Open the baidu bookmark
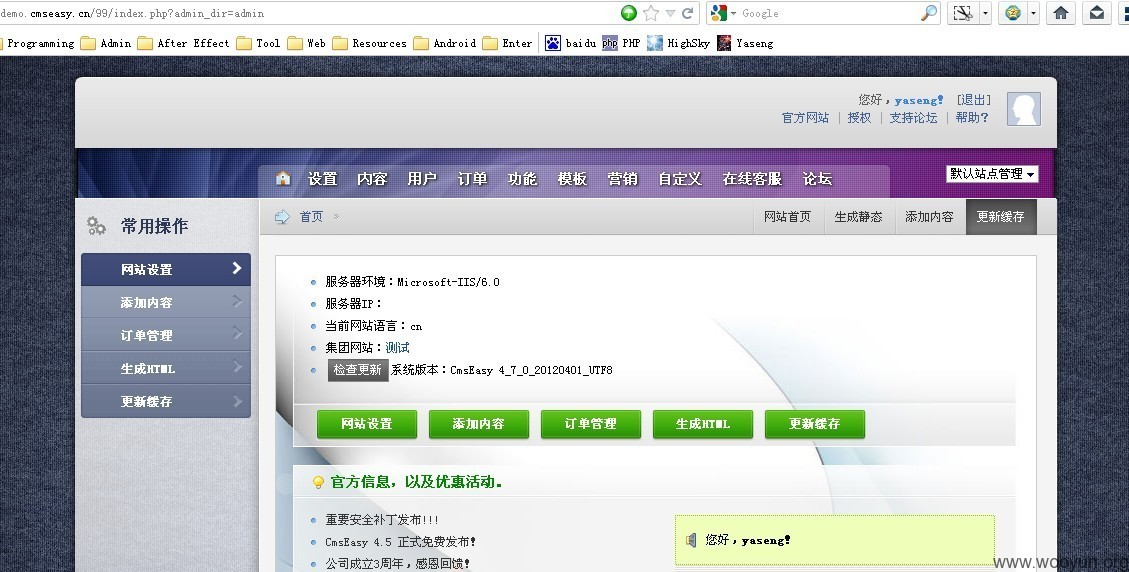The width and height of the screenshot is (1129, 572). [x=570, y=43]
